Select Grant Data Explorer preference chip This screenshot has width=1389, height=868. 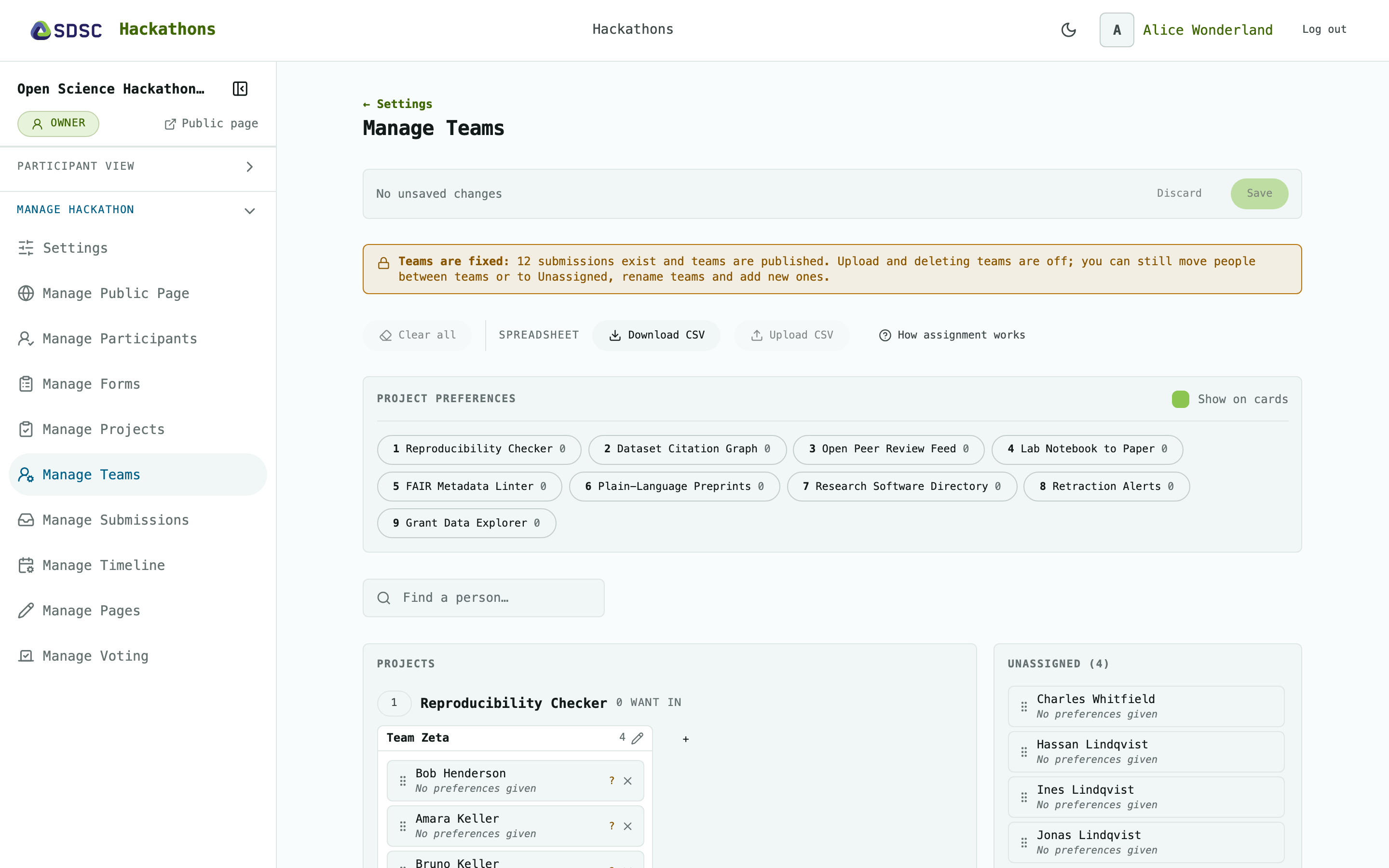[466, 524]
